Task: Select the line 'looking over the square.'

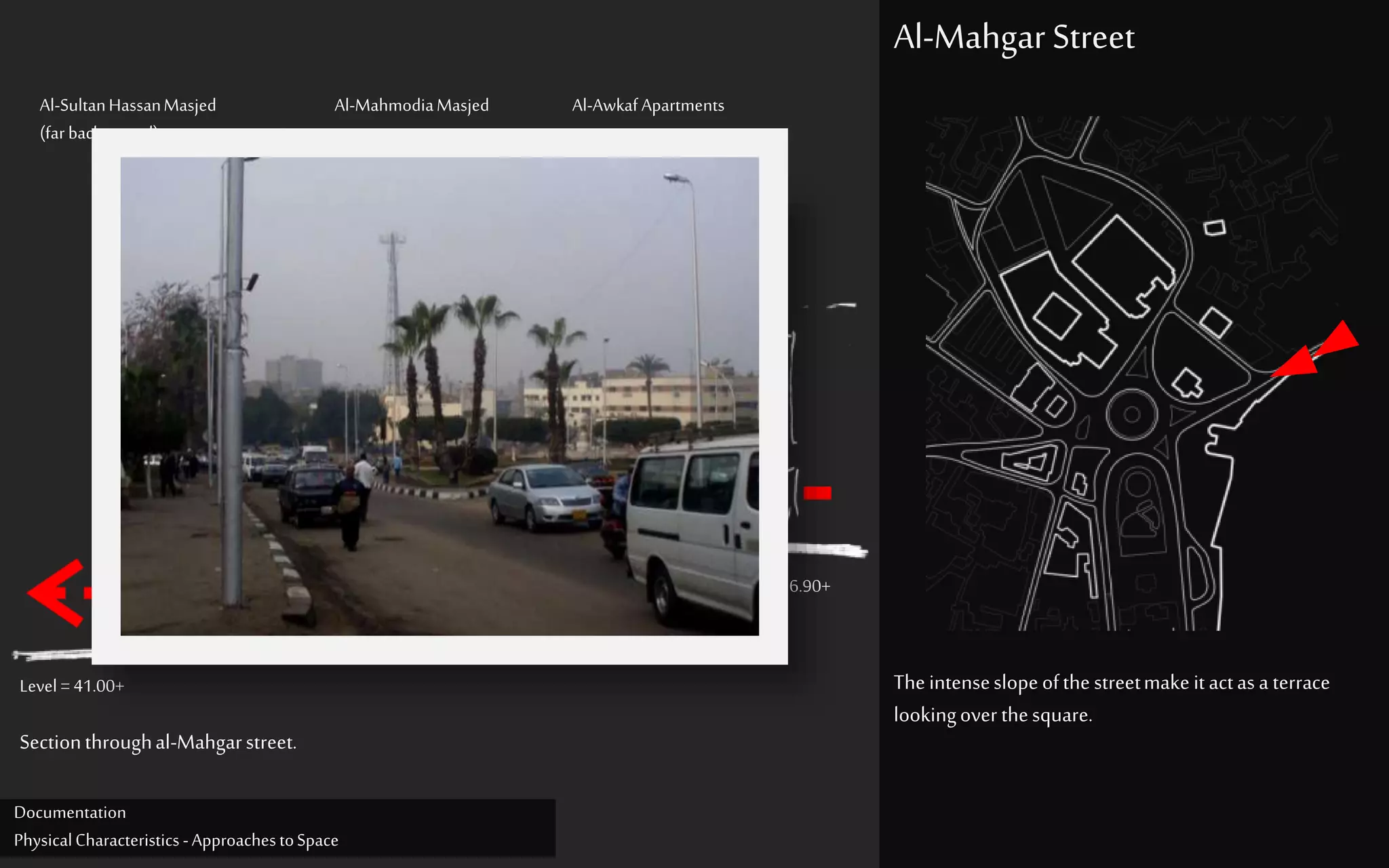Action: (x=993, y=715)
